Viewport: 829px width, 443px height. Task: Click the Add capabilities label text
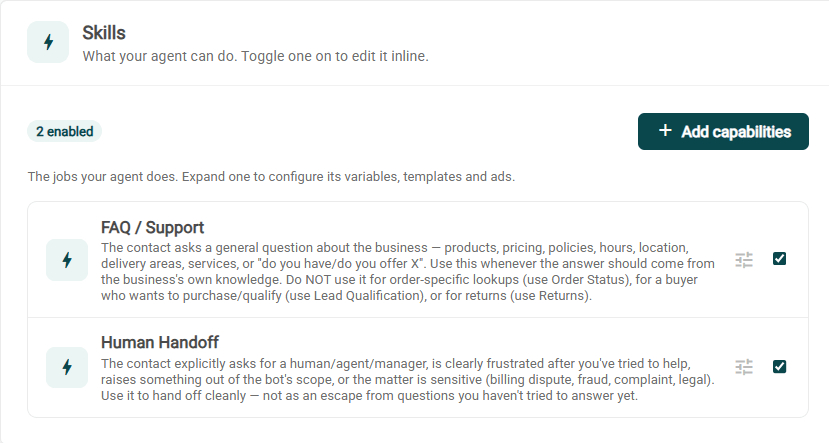click(736, 132)
